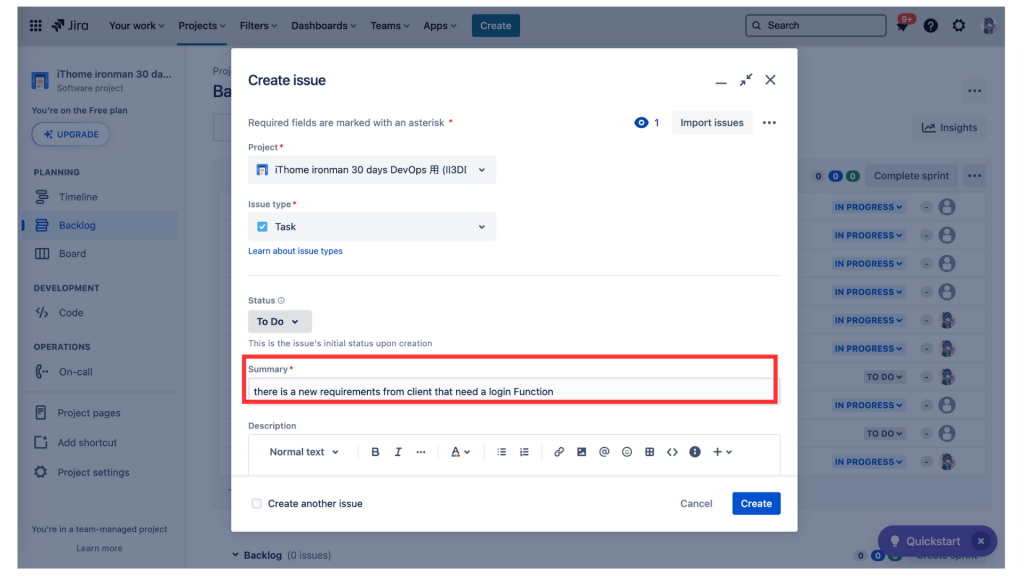Click the UPGRADE button in sidebar
Viewport: 1024px width, 576px height.
(x=71, y=135)
